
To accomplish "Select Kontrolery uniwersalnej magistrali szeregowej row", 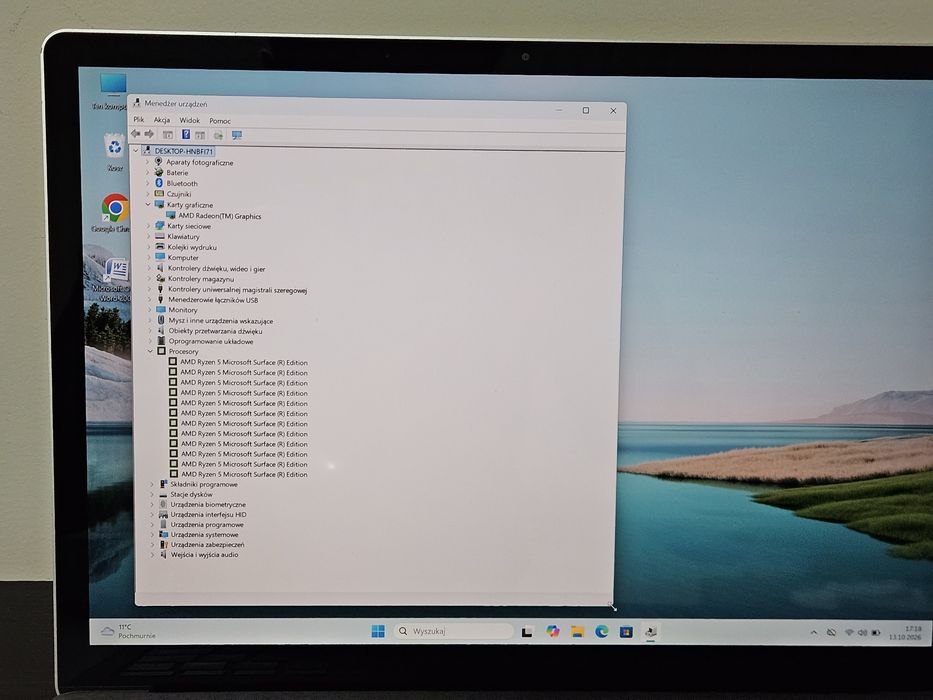I will (x=237, y=290).
